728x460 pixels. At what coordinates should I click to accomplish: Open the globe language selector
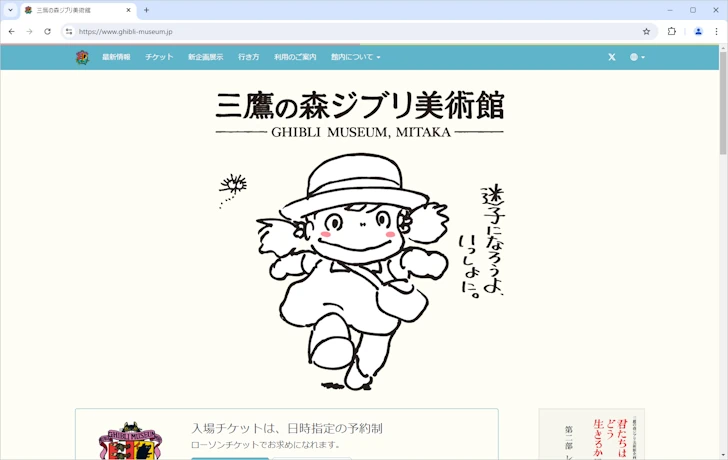pos(637,57)
